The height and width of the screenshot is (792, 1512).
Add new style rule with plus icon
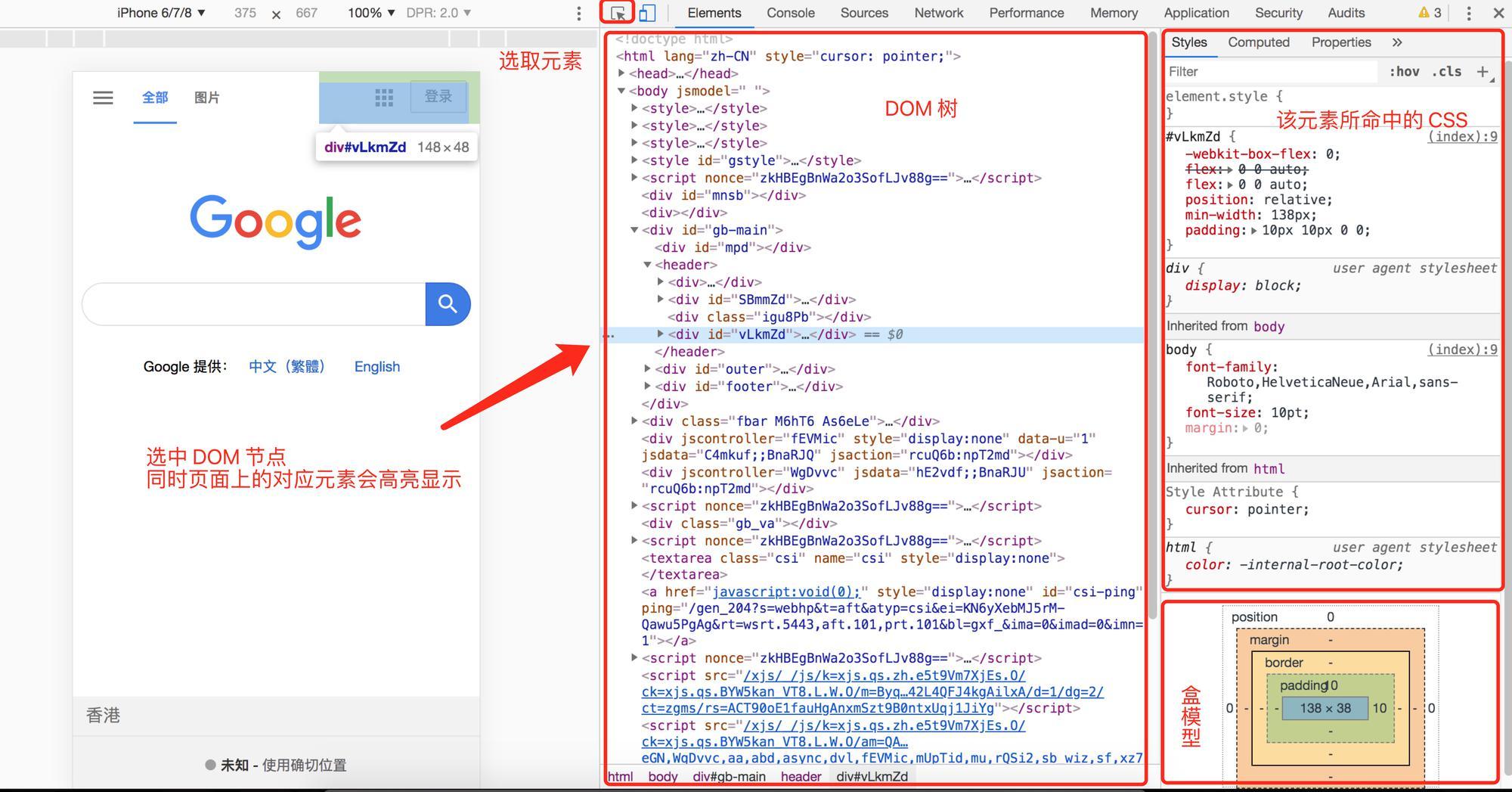point(1482,72)
